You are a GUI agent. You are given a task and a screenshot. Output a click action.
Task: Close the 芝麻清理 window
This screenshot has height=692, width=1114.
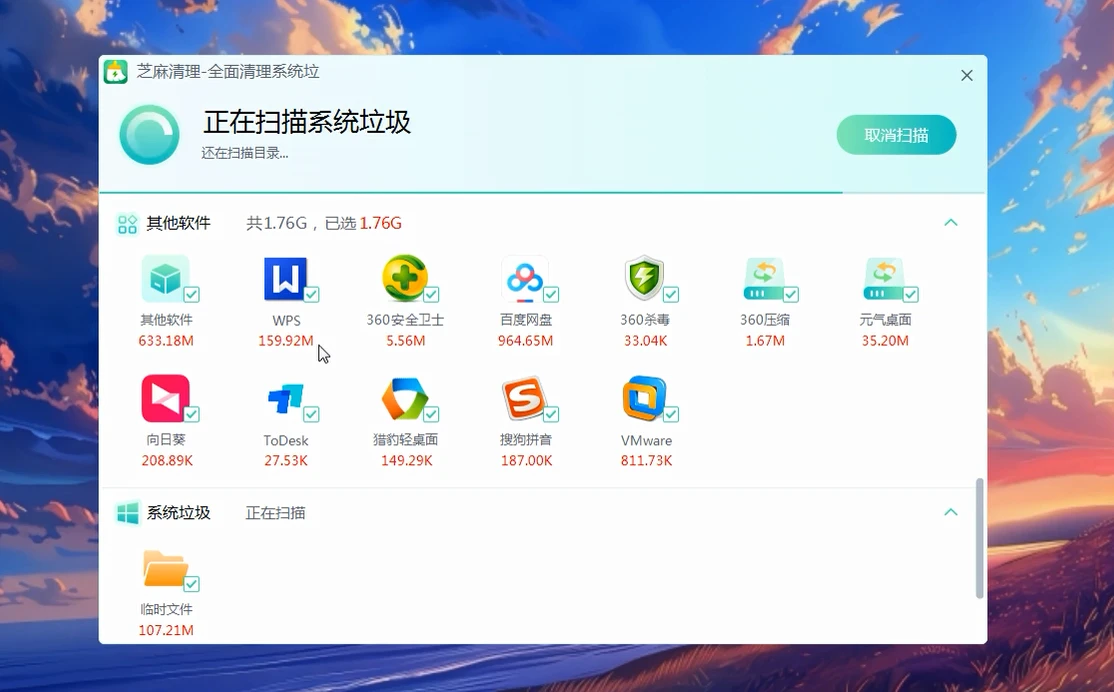966,75
